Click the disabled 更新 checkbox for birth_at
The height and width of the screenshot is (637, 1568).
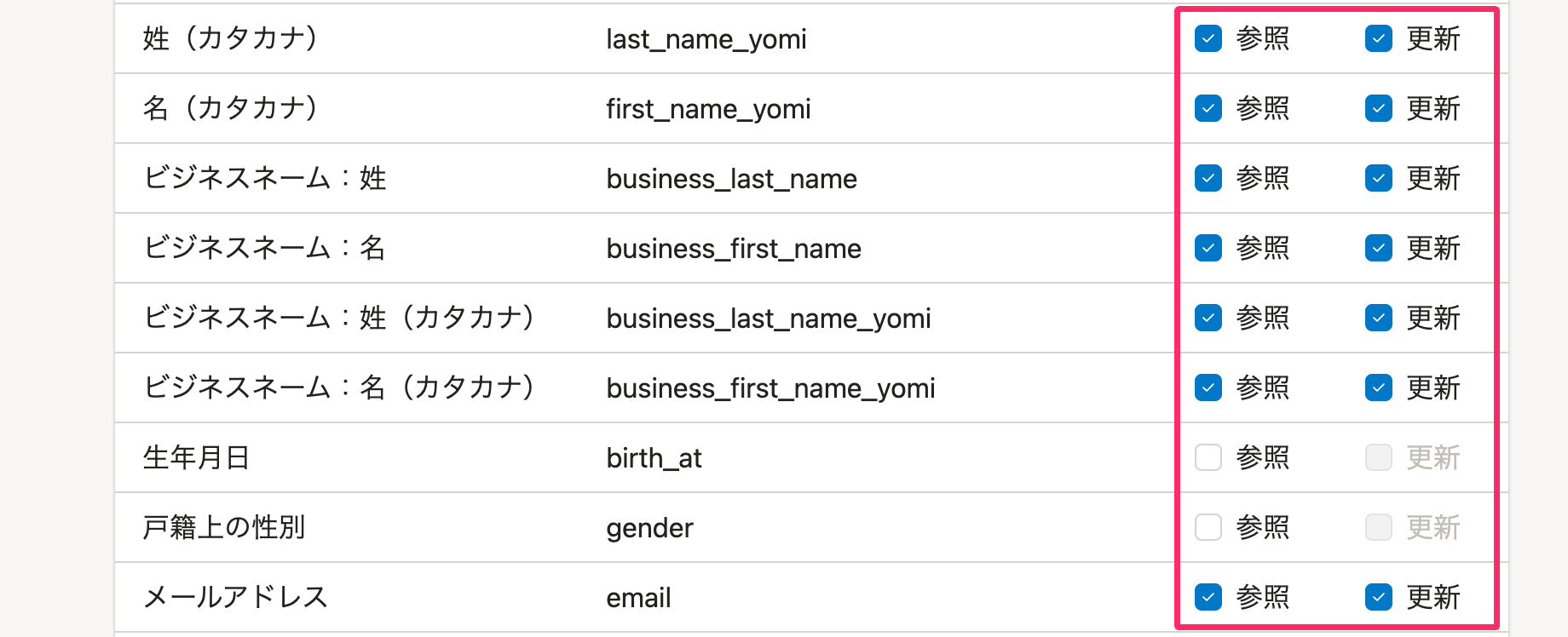[x=1378, y=457]
